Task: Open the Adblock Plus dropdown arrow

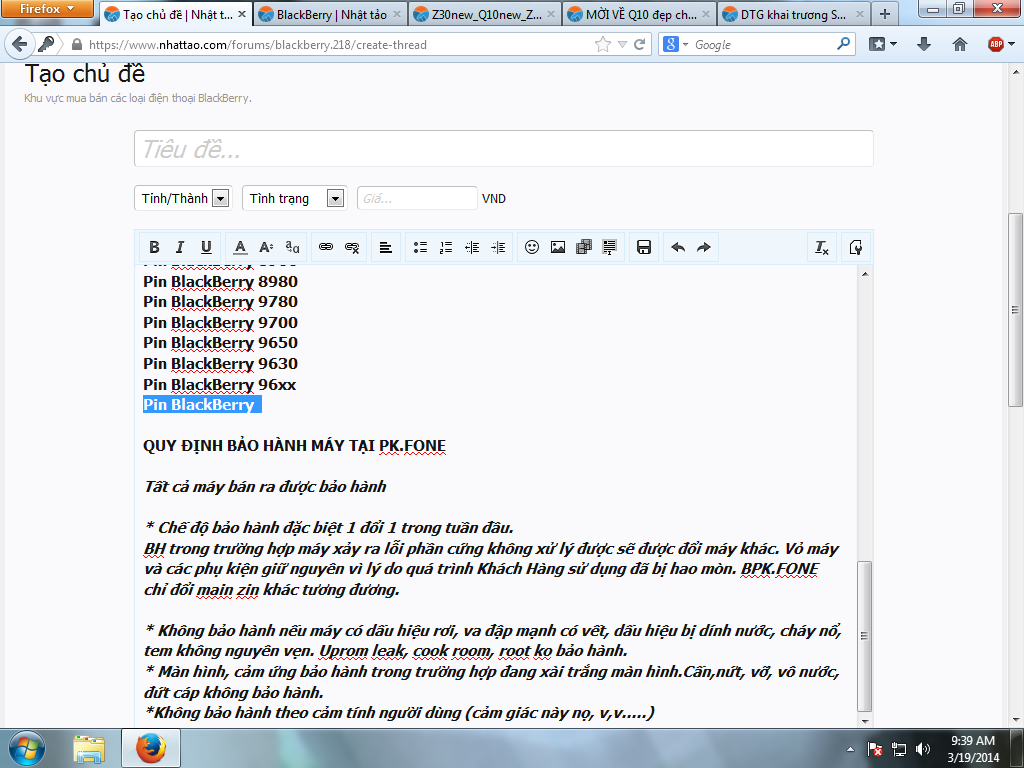Action: [1011, 44]
